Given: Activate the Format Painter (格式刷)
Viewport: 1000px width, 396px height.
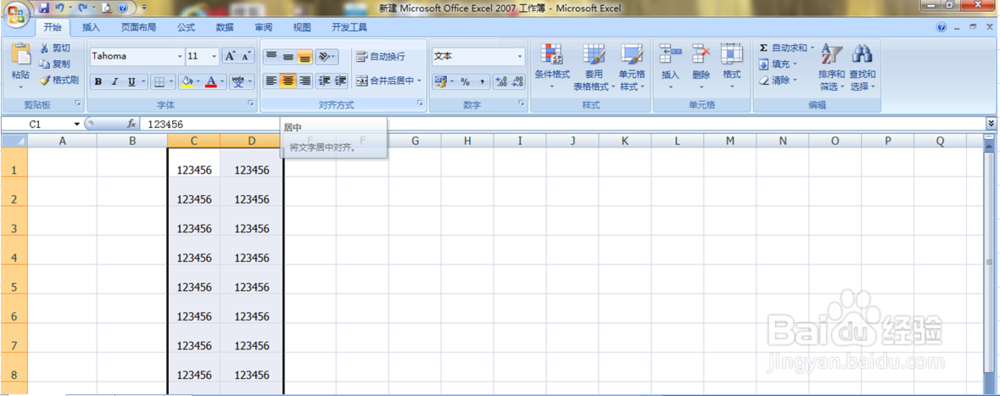Looking at the screenshot, I should point(59,80).
